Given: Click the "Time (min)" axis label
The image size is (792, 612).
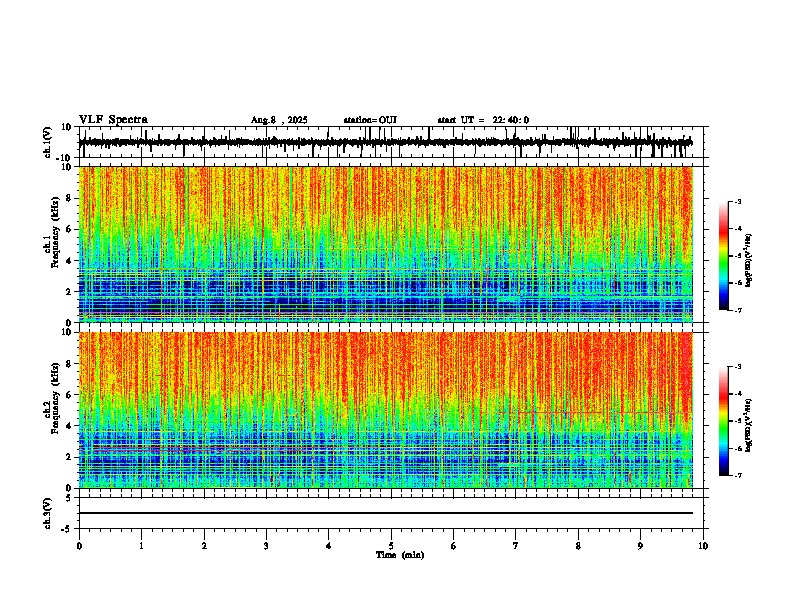Looking at the screenshot, I should tap(400, 555).
